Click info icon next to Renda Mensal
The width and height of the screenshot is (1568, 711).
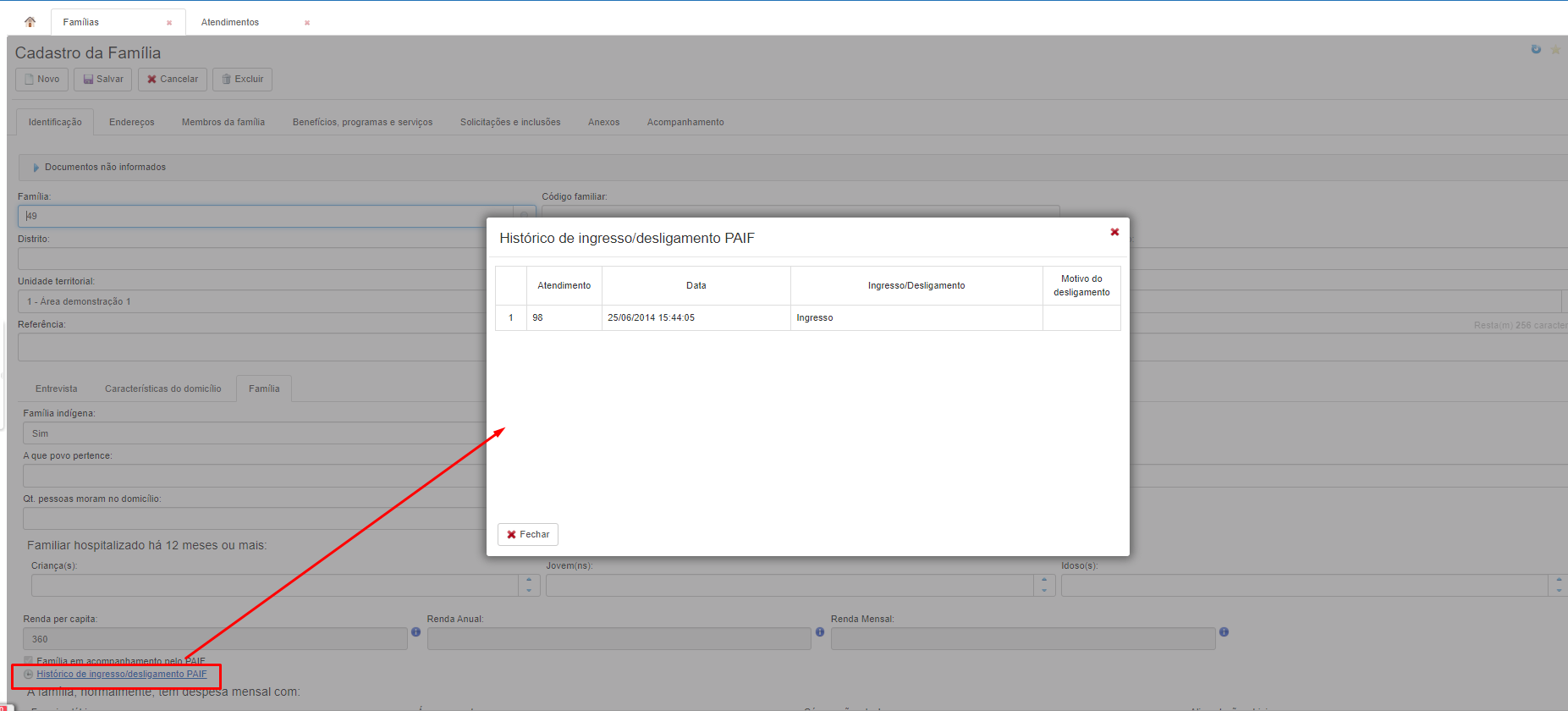[x=1224, y=632]
